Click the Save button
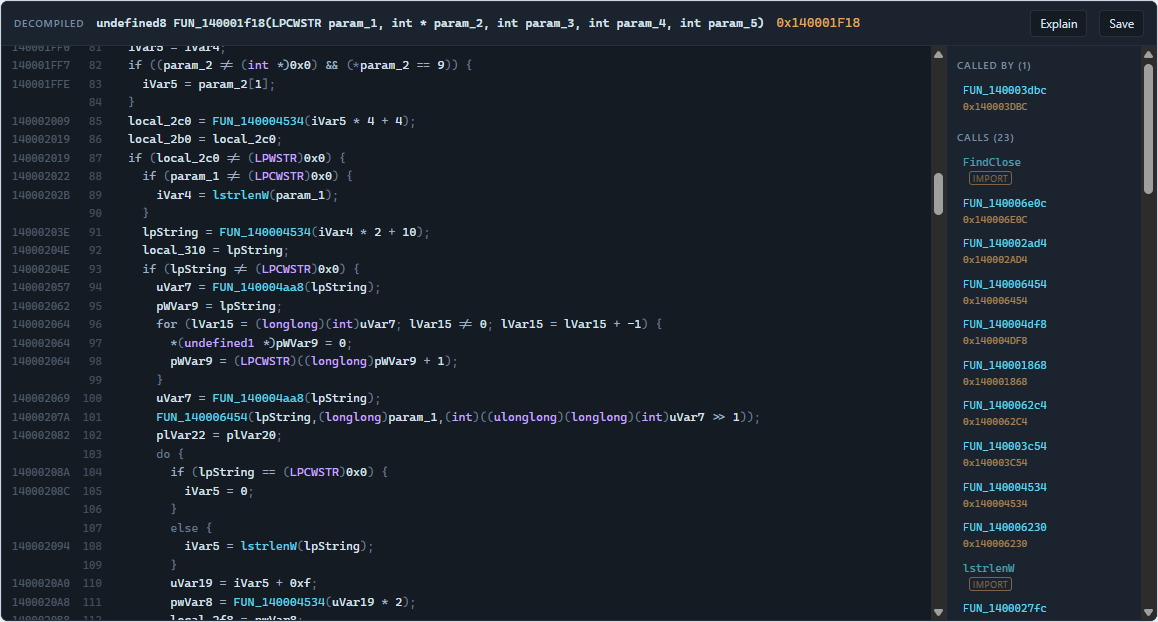The height and width of the screenshot is (622, 1158). (1121, 24)
